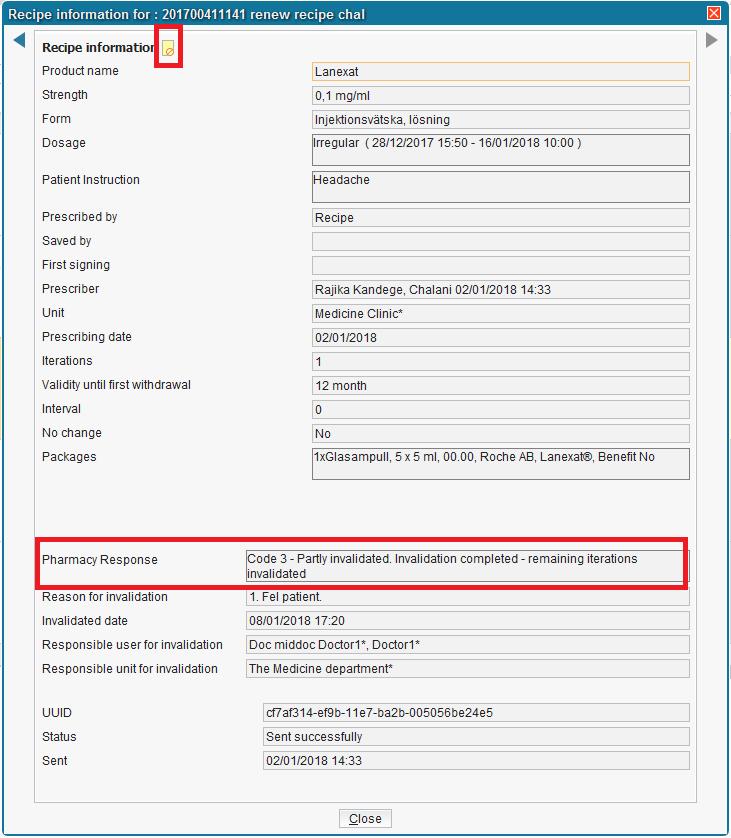Screen dimensions: 731x838
Task: Go to next recipe with right arrow
Action: point(711,40)
